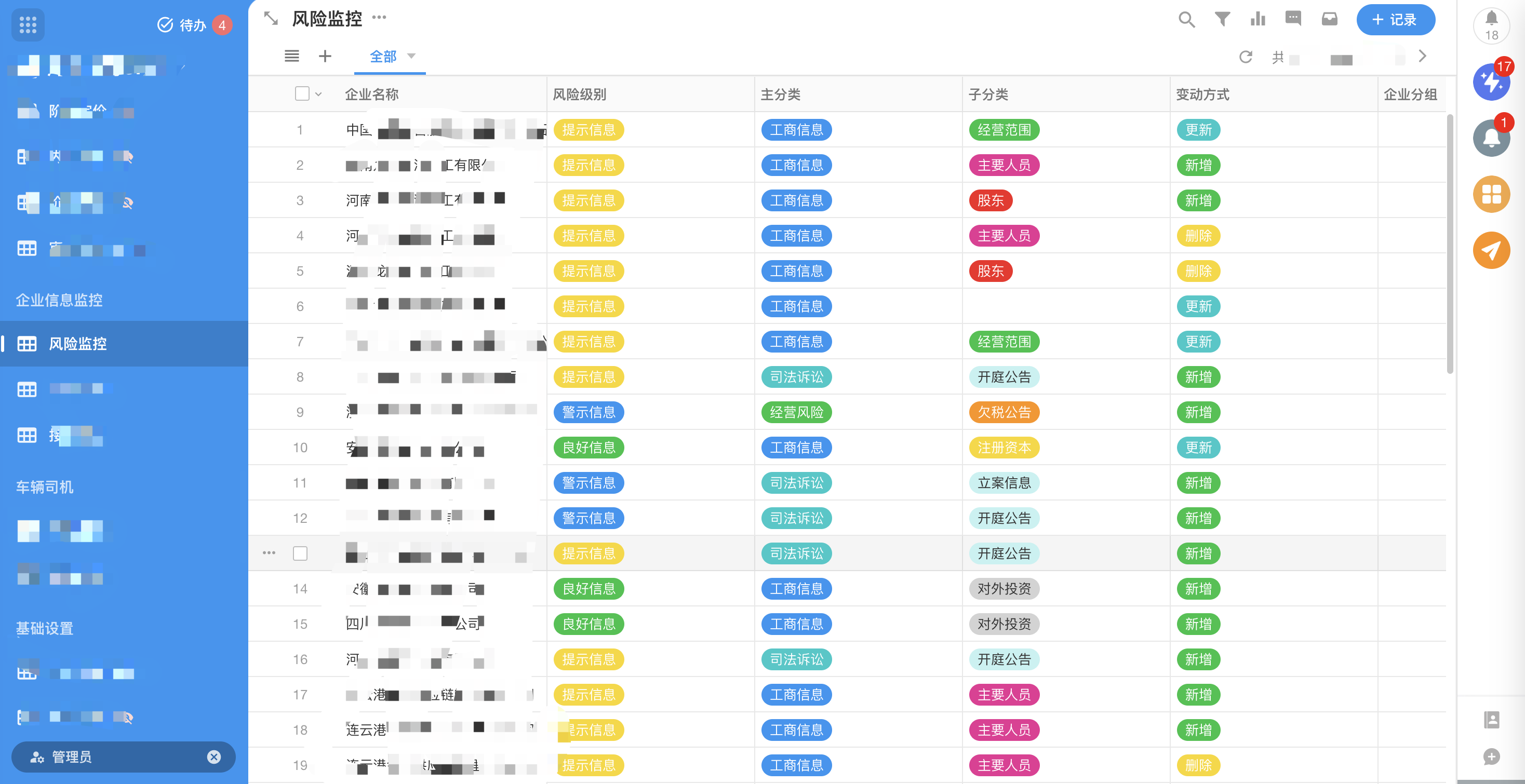Open the more options dots next to 风险监控
1525x784 pixels.
[x=380, y=17]
